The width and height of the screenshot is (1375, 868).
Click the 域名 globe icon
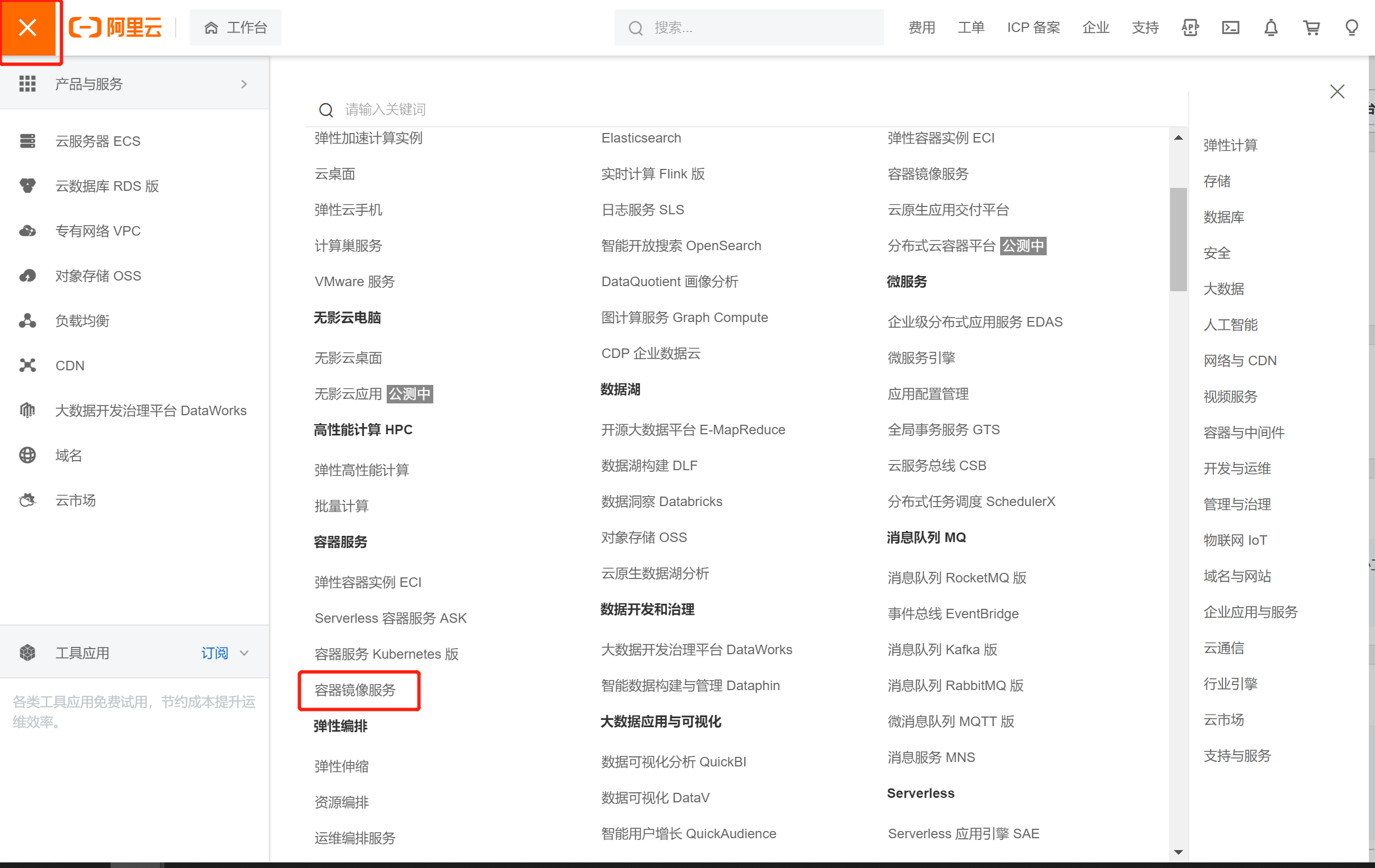(27, 455)
